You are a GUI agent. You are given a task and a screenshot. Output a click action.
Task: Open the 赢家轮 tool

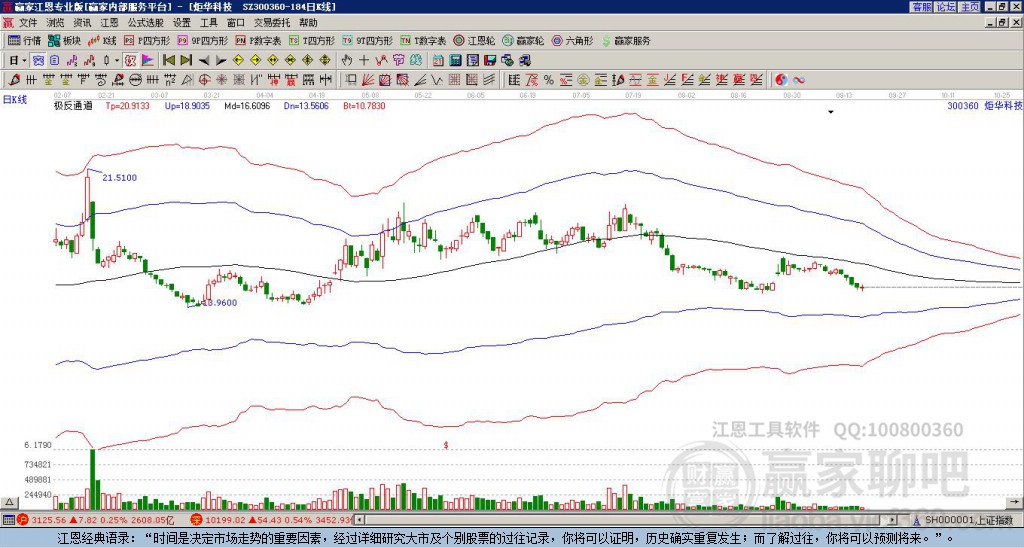point(523,40)
